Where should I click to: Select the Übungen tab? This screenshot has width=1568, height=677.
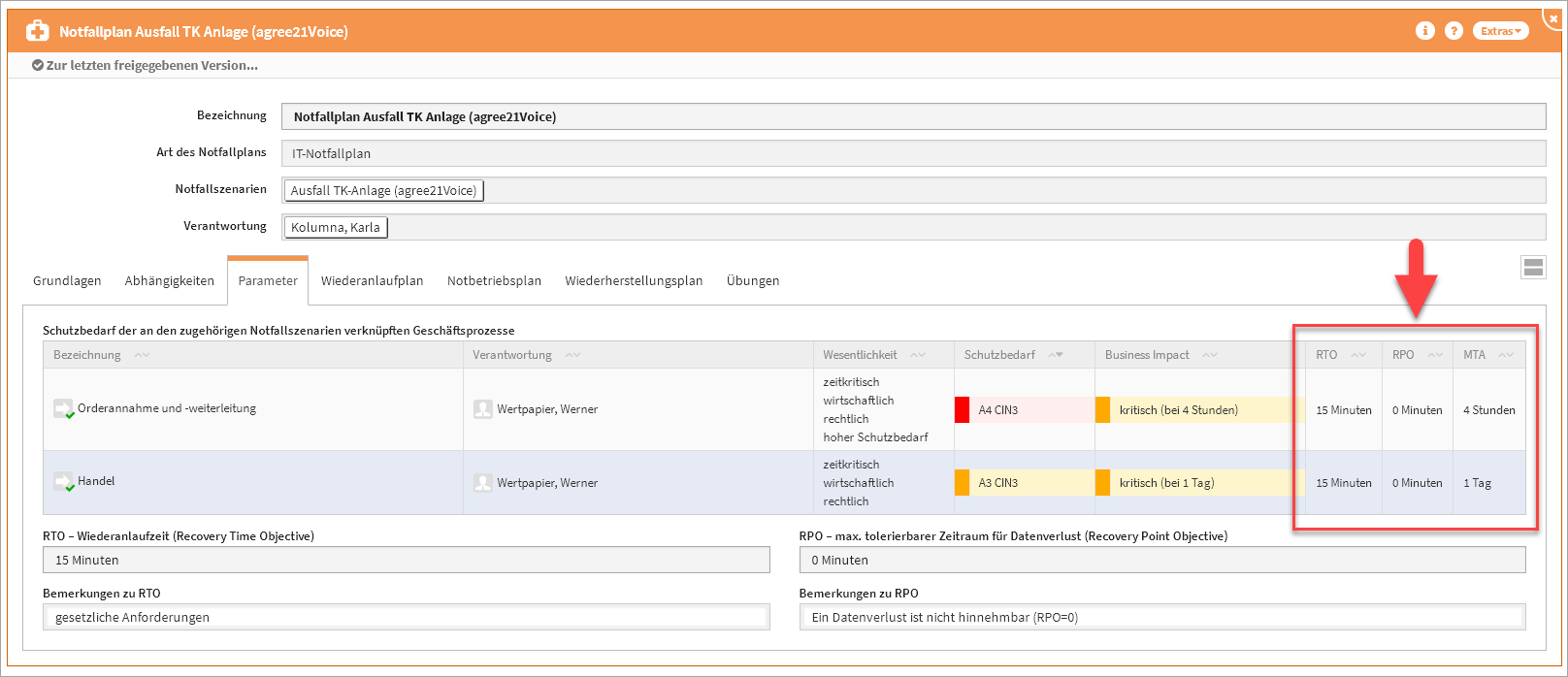tap(752, 281)
